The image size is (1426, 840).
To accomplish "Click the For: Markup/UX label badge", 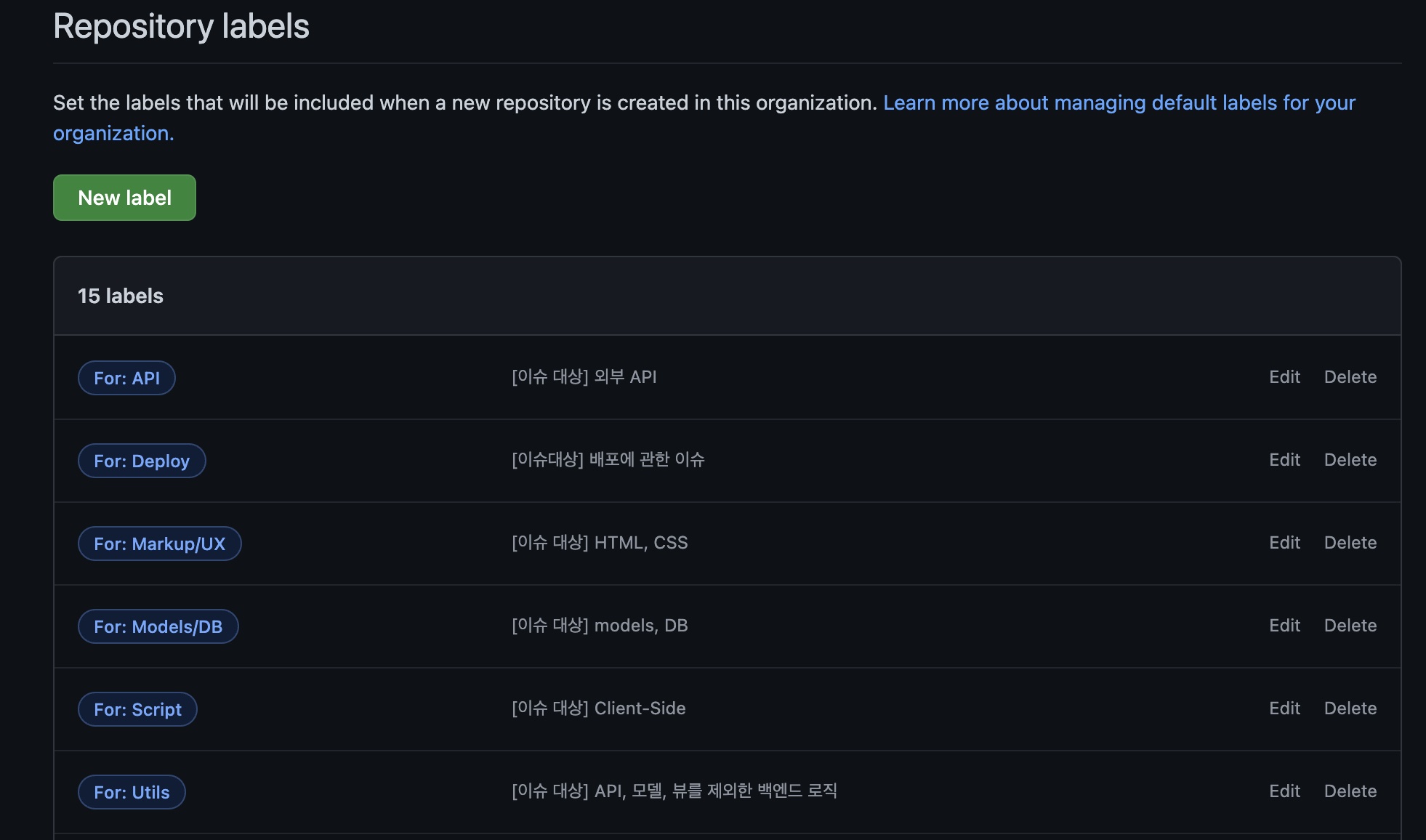I will (159, 544).
